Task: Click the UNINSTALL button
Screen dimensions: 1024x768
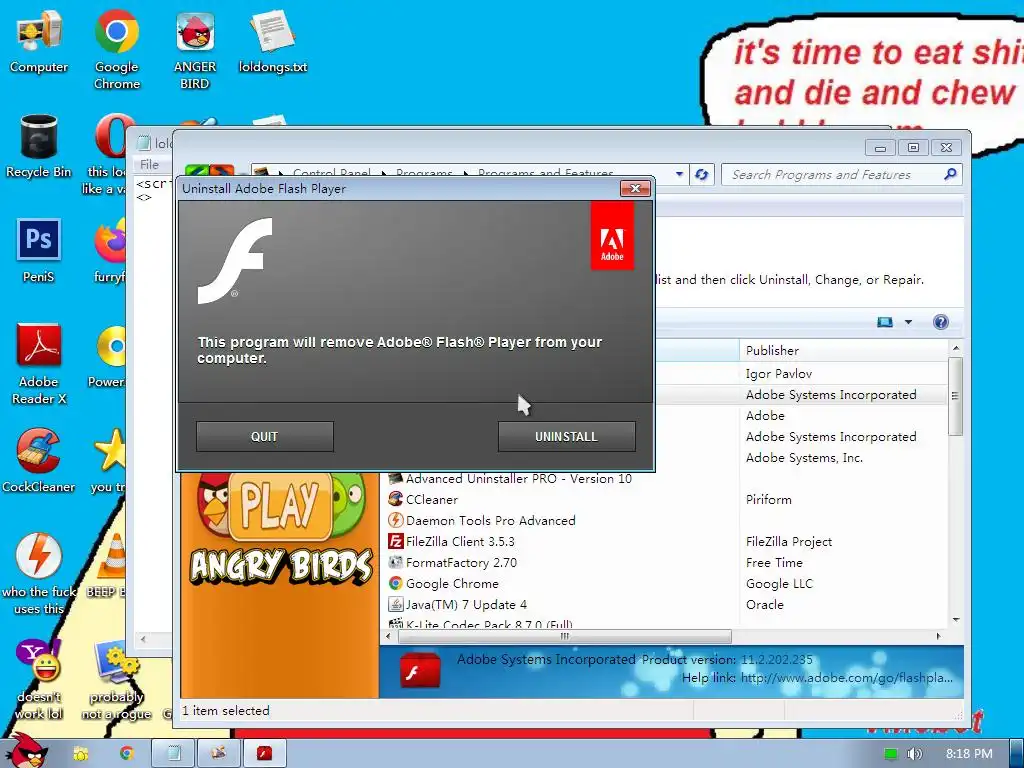Action: [x=566, y=436]
